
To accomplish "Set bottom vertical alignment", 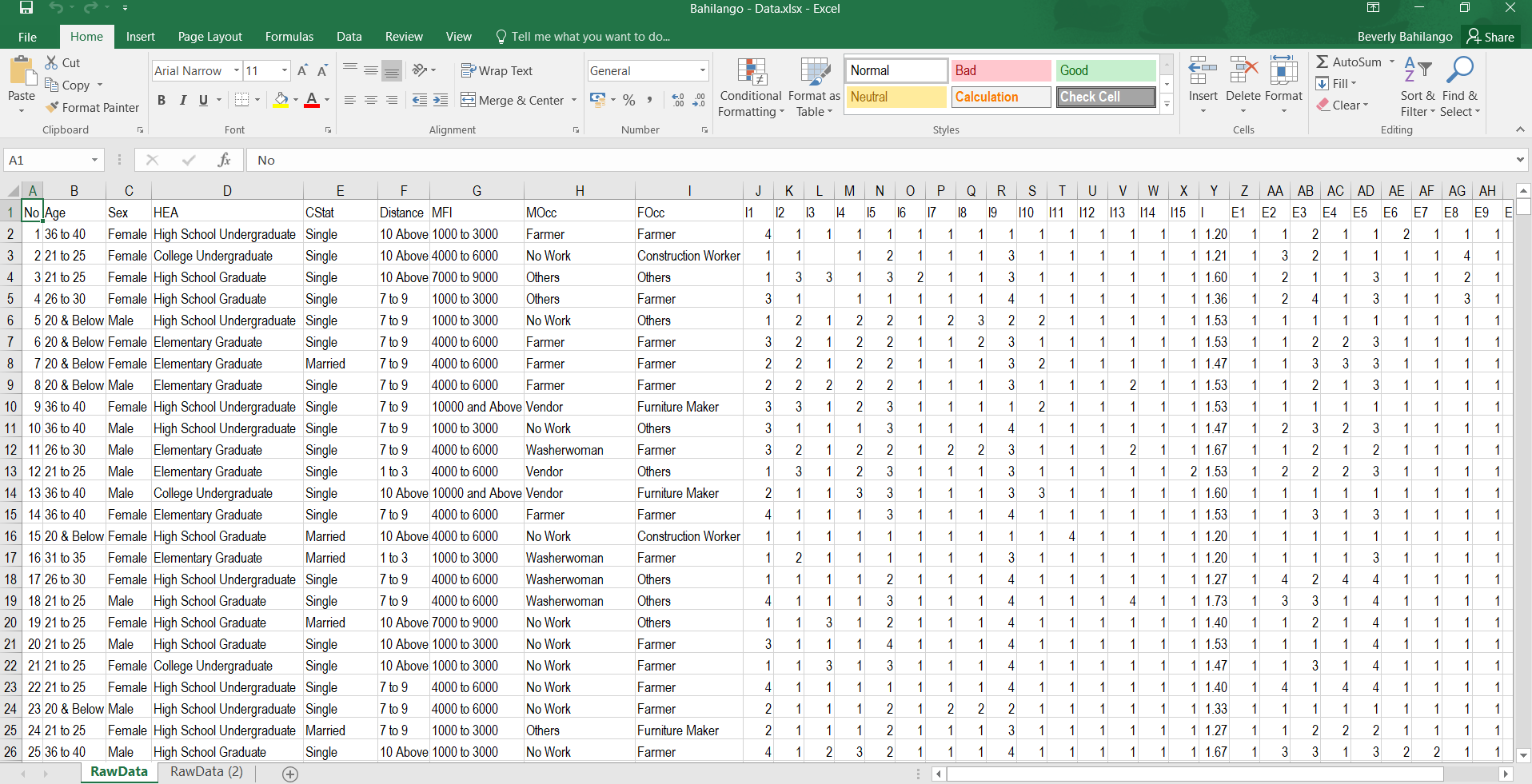I will pos(392,70).
